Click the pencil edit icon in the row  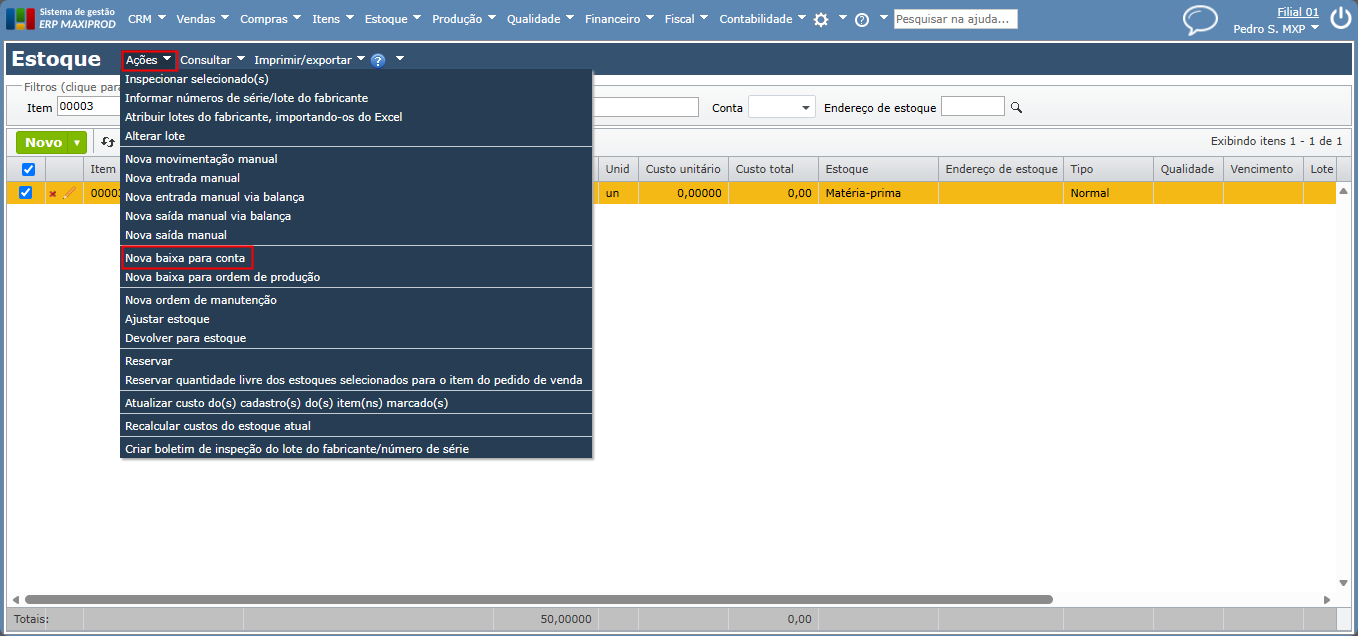point(69,193)
